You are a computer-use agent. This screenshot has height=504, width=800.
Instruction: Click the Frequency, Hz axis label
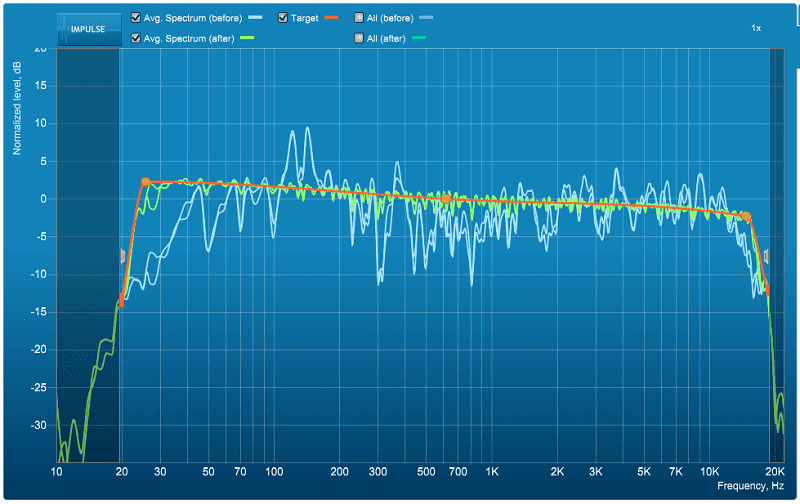(x=750, y=486)
